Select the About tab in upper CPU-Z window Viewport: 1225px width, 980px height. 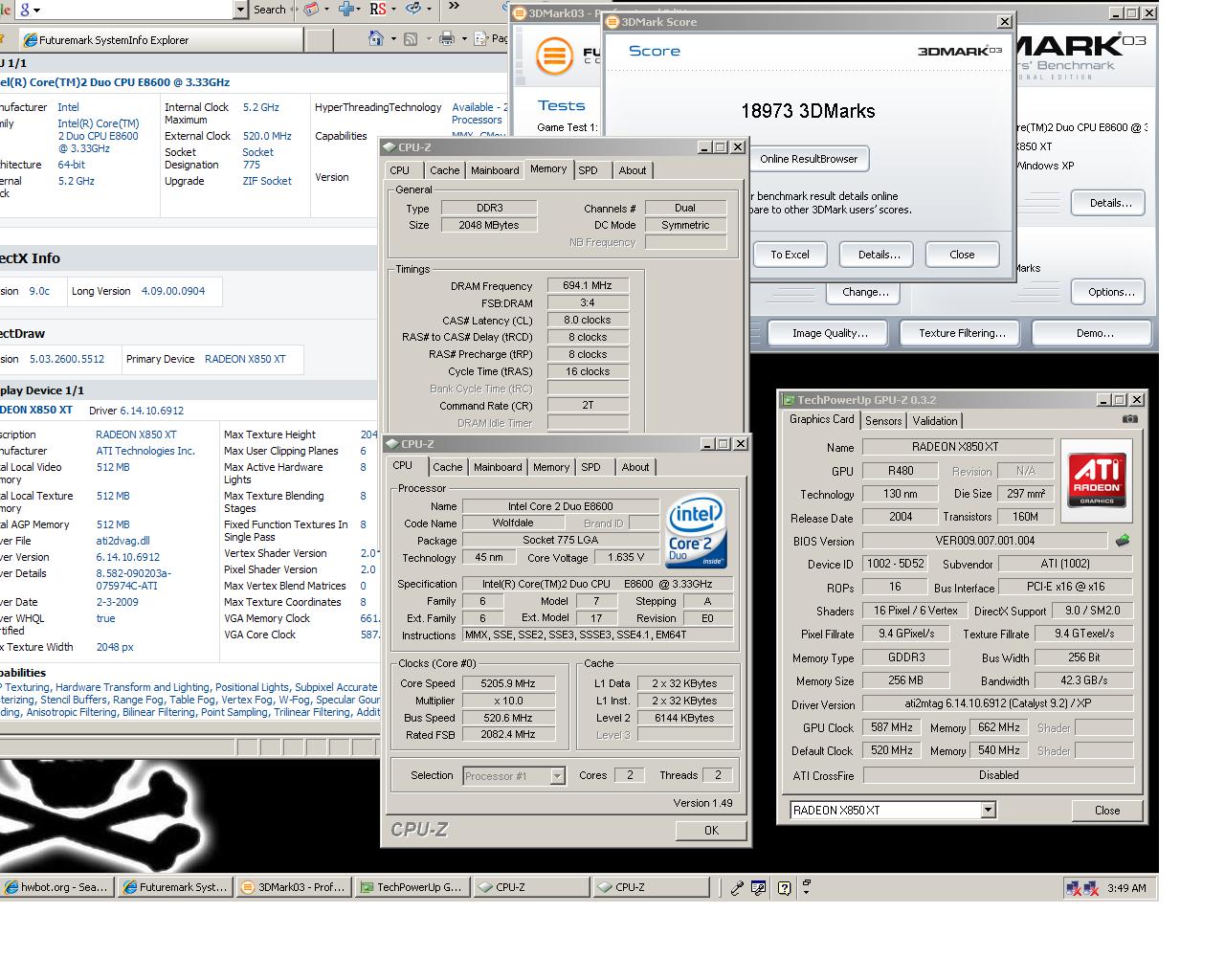(x=633, y=170)
